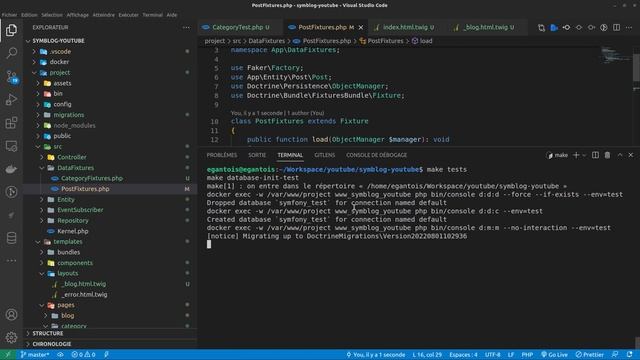This screenshot has width=640, height=360.
Task: Open the GitLens view in activity bar
Action: click(11, 192)
